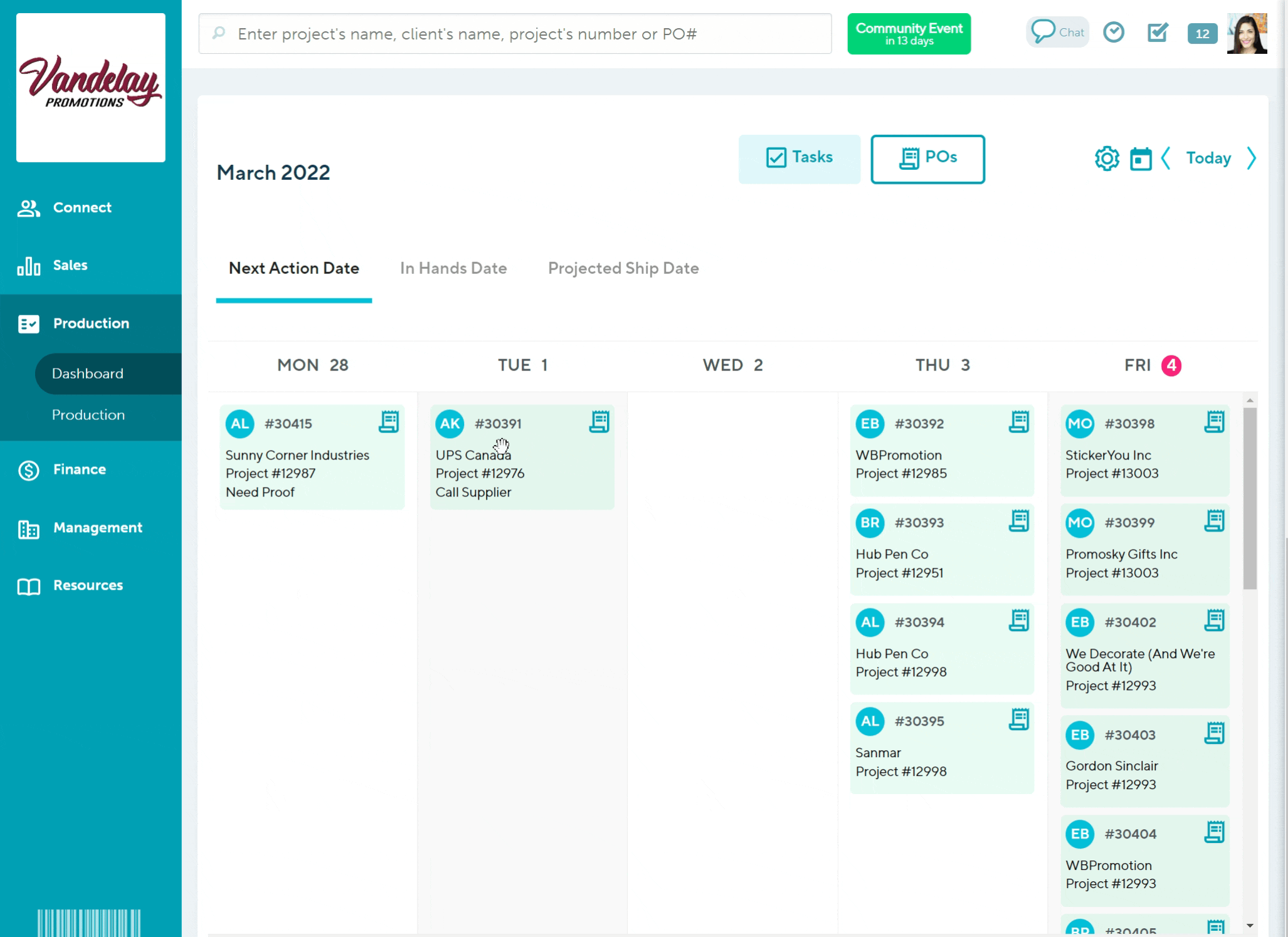Expand the Finance sidebar section
The height and width of the screenshot is (937, 1288).
tap(79, 469)
